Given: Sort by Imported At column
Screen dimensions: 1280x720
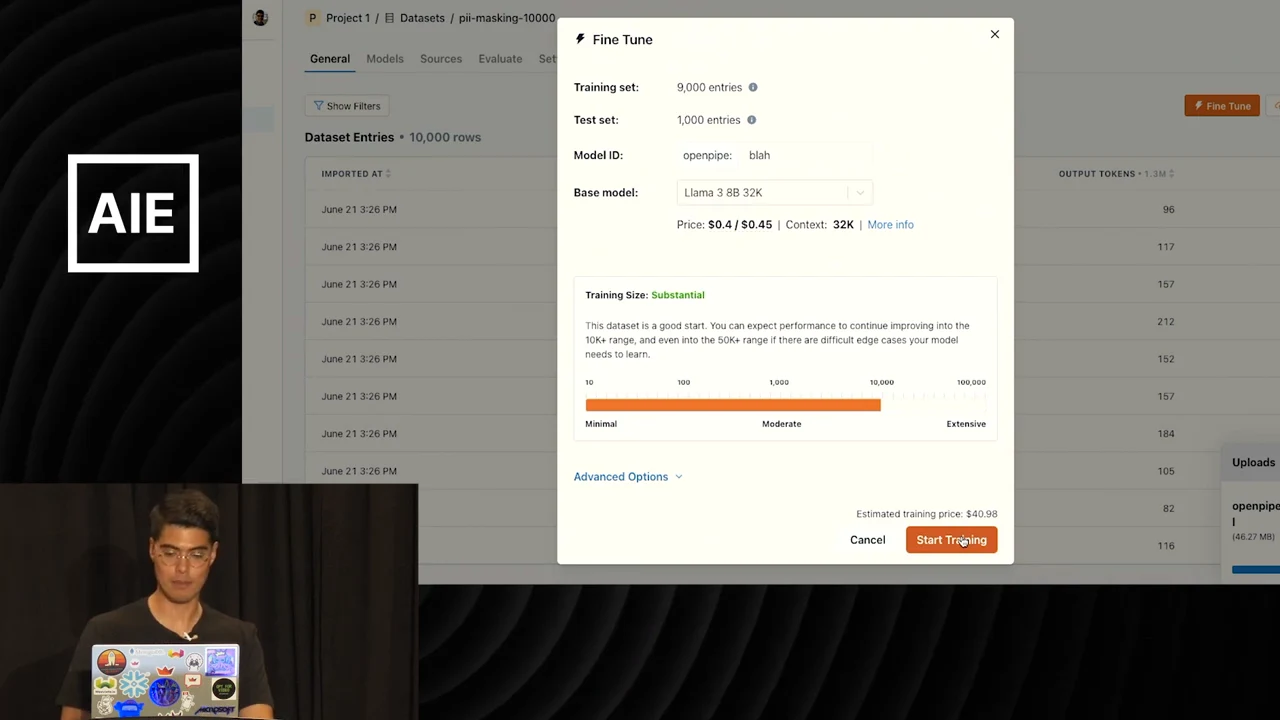Looking at the screenshot, I should pyautogui.click(x=356, y=174).
